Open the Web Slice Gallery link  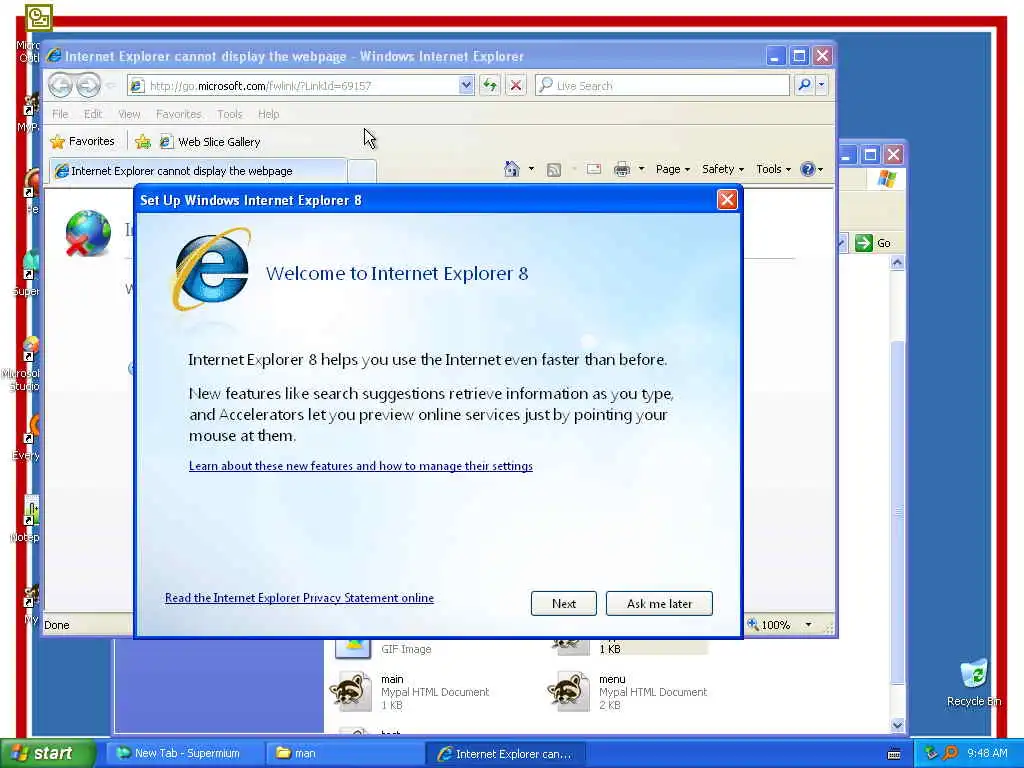coord(210,142)
